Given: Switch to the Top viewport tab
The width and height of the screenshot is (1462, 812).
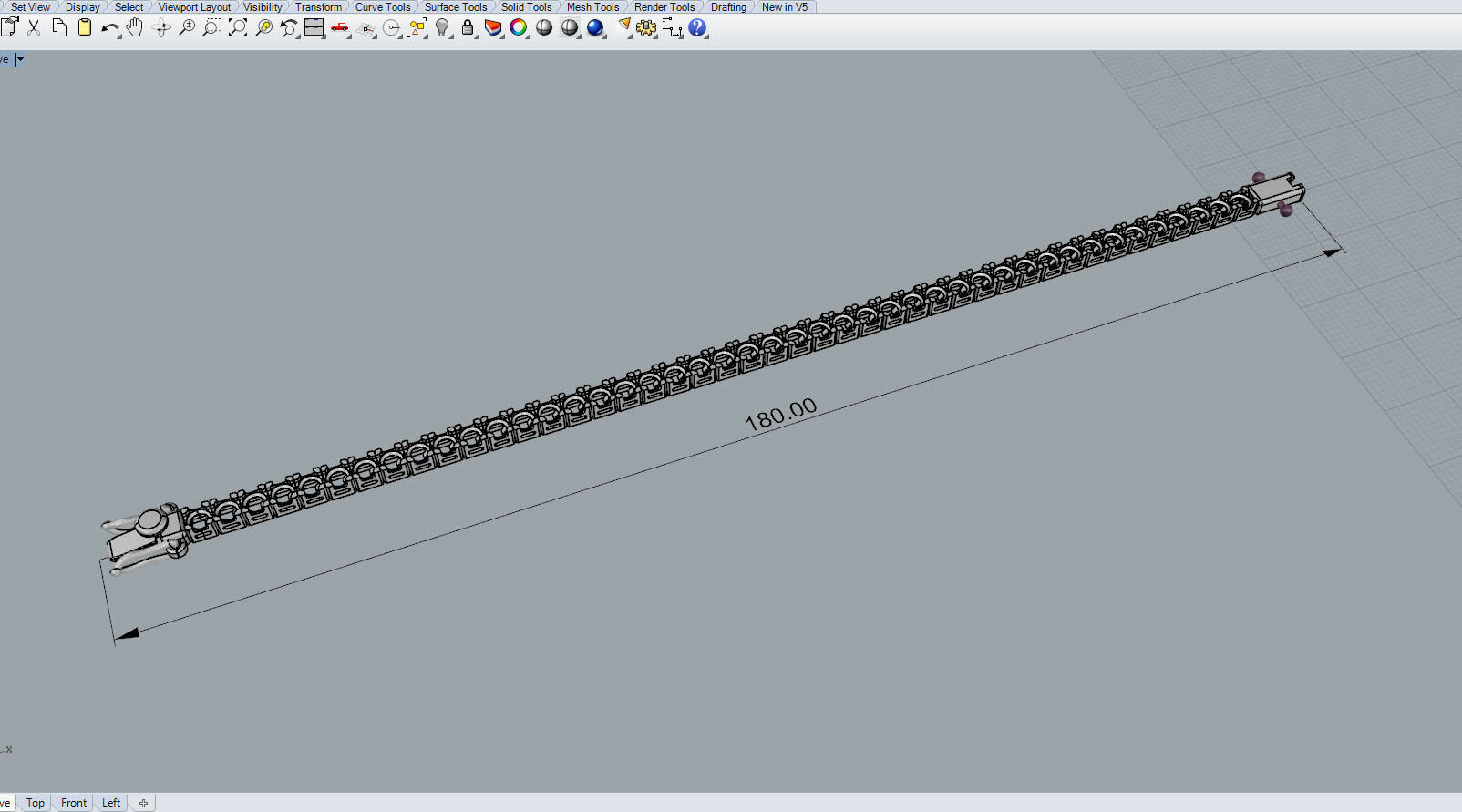Looking at the screenshot, I should coord(35,803).
